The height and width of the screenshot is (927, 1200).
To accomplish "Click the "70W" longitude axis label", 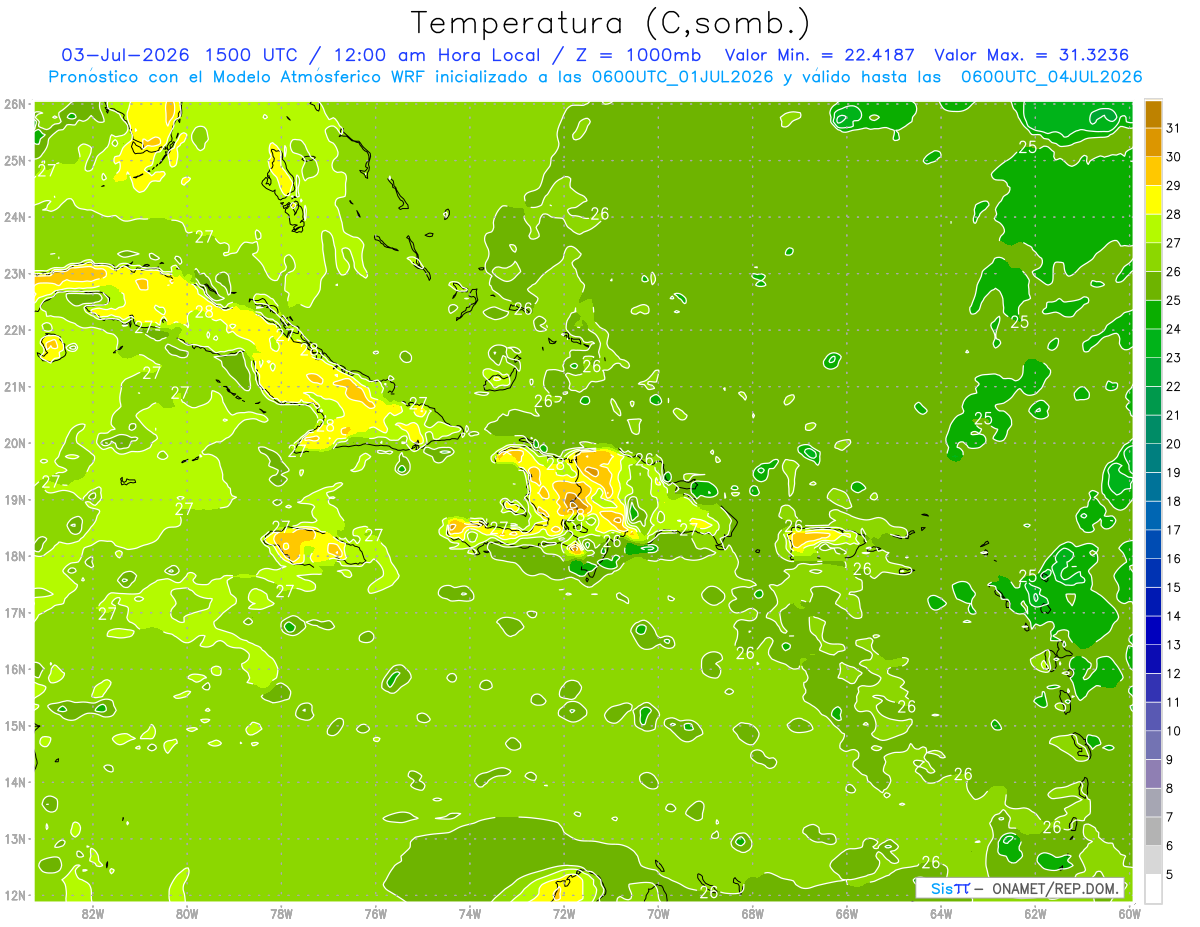I will point(658,913).
